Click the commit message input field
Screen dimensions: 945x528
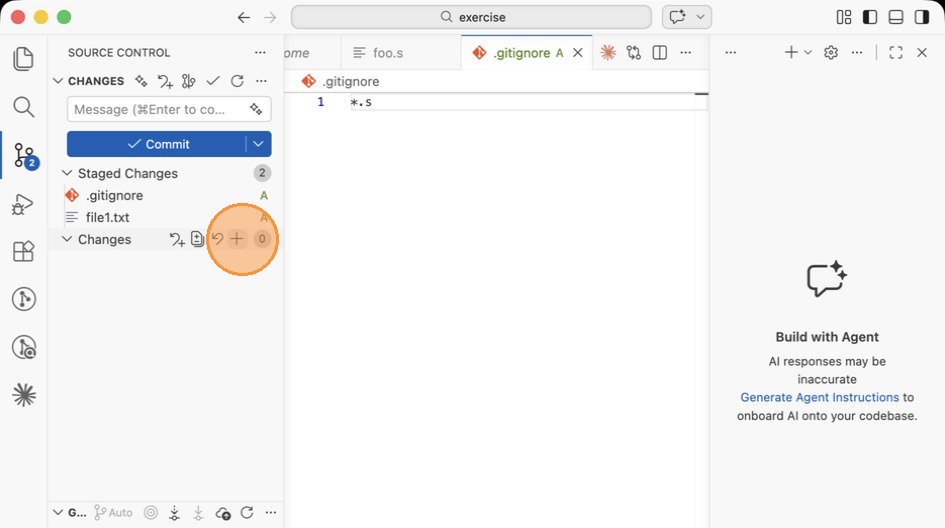155,109
